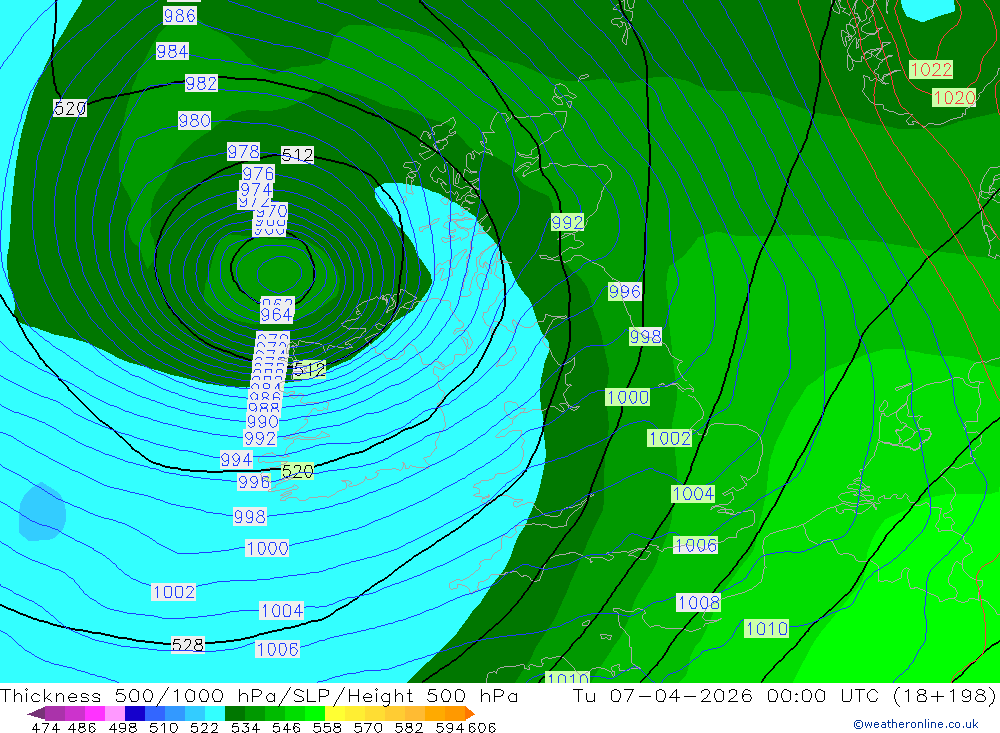
Task: Click the '1006' label on the green area
Action: [x=696, y=545]
